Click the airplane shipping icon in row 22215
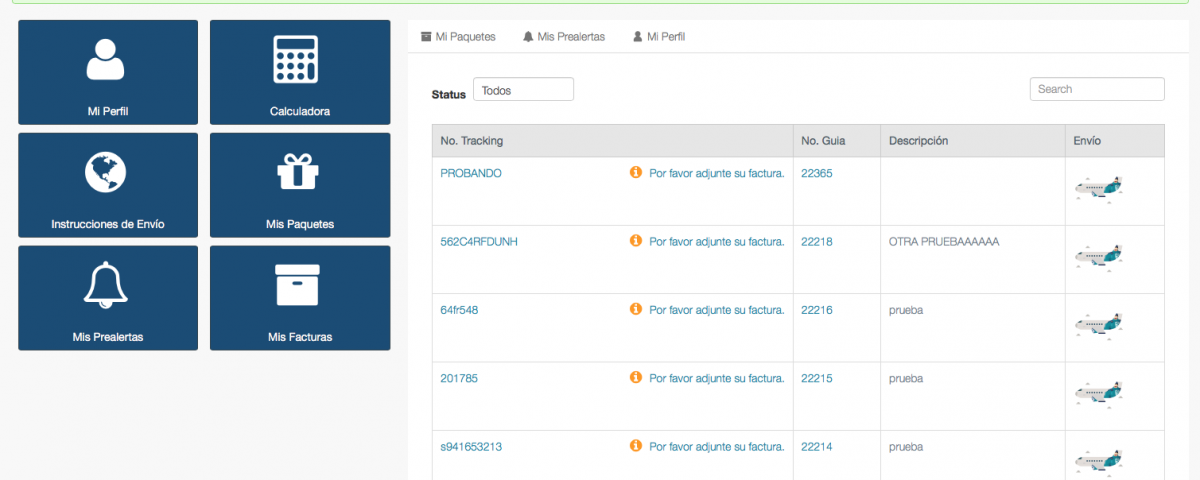 tap(1098, 392)
